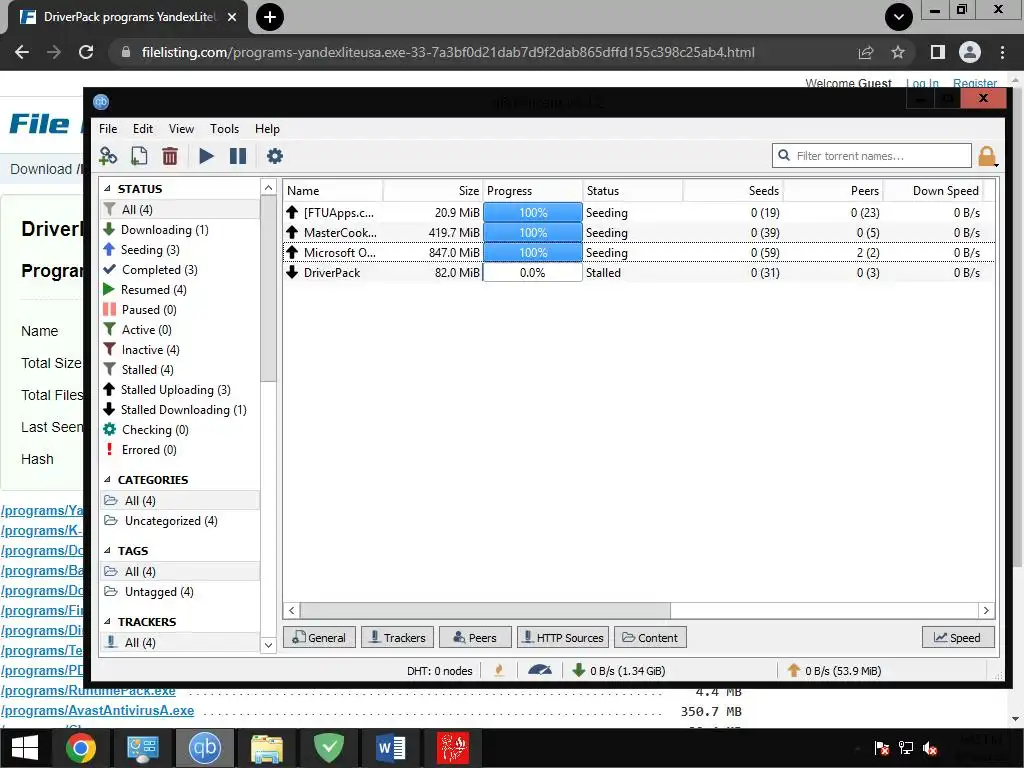Filter by Checking (0) status
The image size is (1024, 768).
[155, 430]
